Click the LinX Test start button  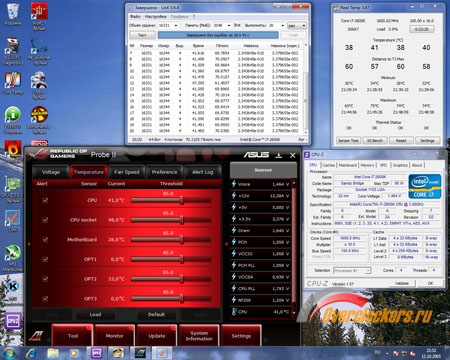142,35
